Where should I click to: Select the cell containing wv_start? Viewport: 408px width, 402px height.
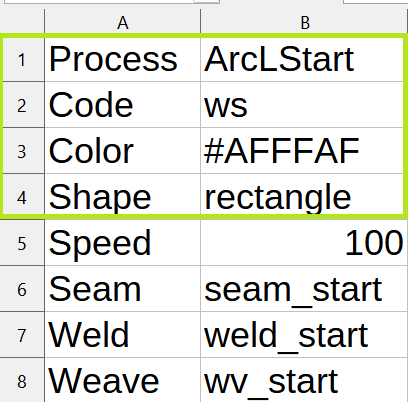(304, 380)
